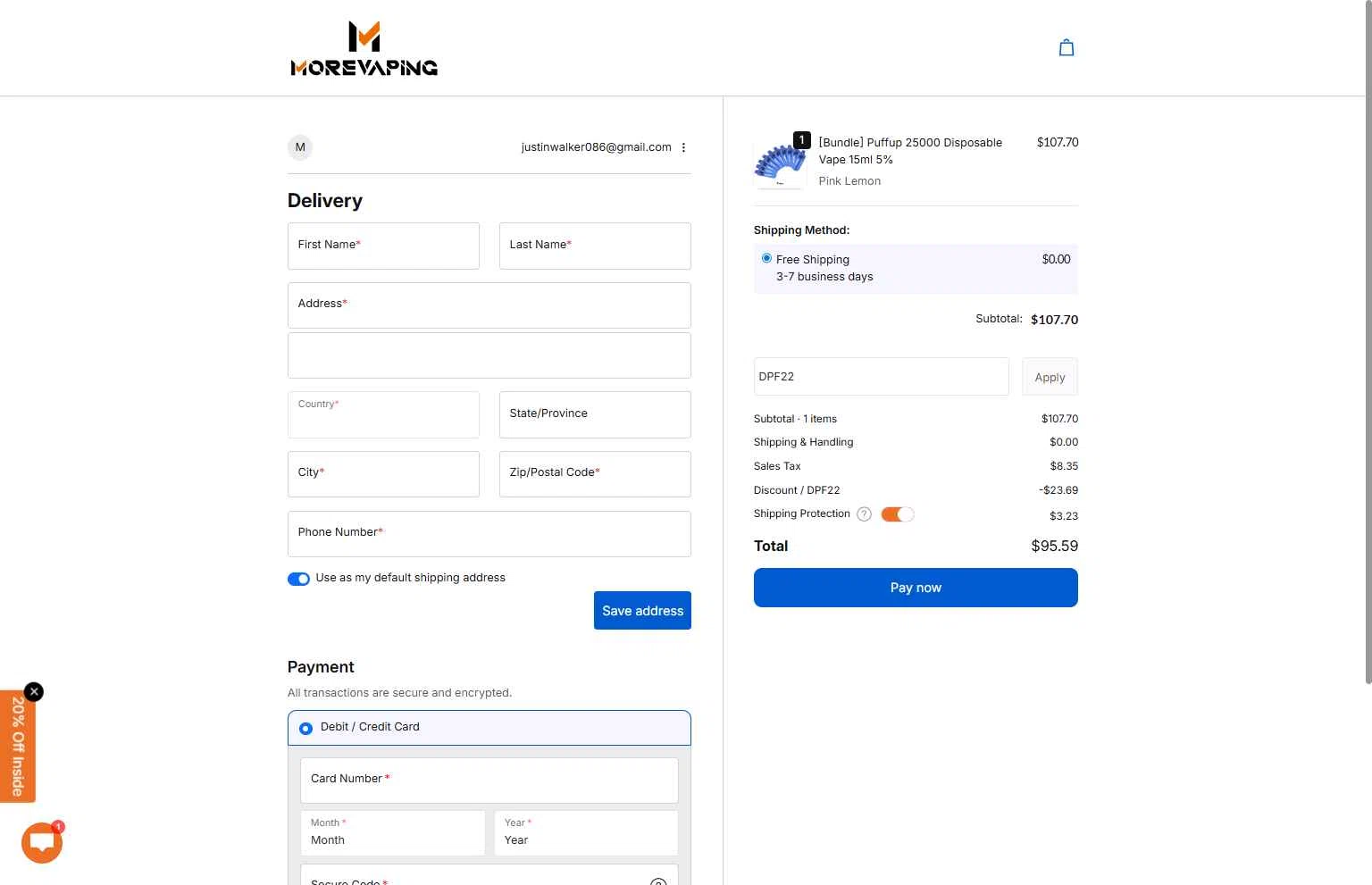Focus the Address field

tap(489, 305)
